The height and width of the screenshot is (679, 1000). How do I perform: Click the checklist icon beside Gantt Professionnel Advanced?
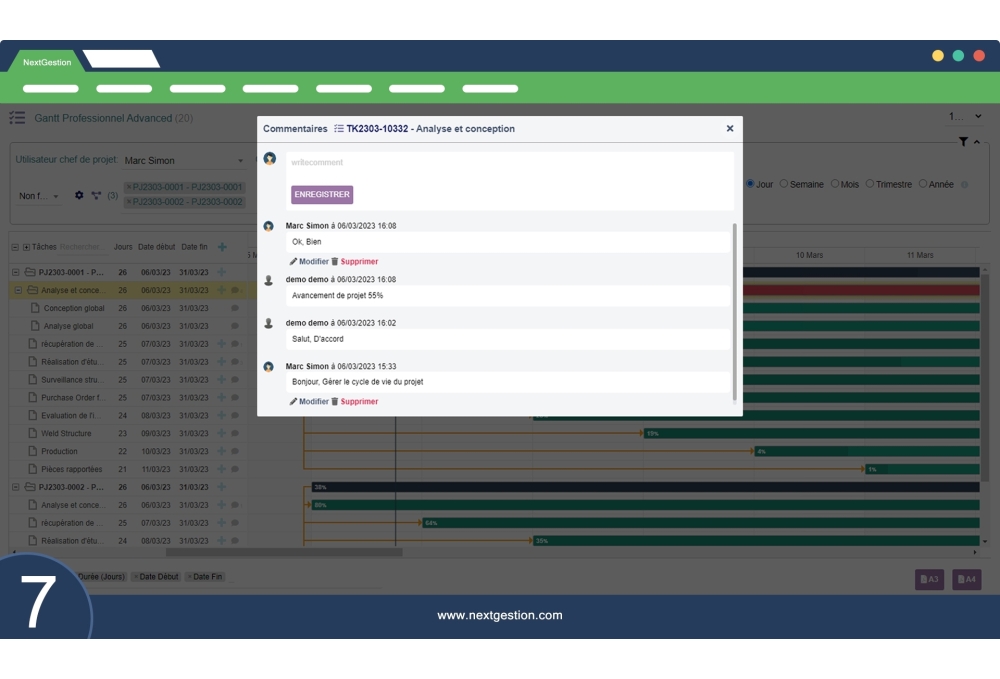click(16, 117)
